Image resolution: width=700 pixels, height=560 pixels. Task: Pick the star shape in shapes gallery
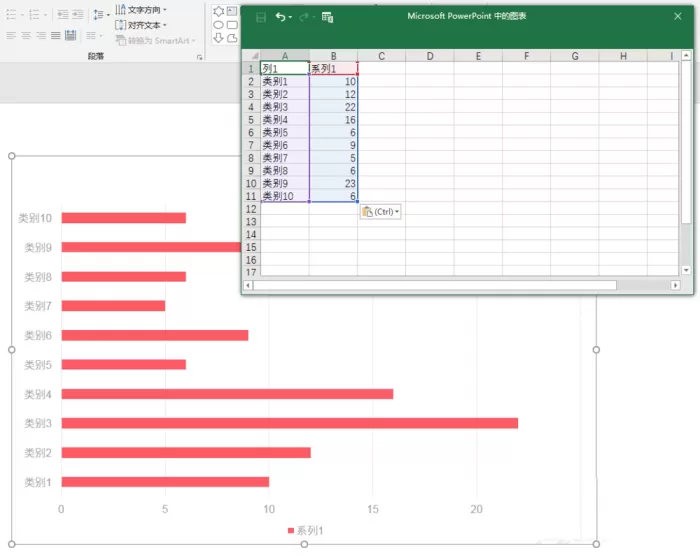coord(218,11)
